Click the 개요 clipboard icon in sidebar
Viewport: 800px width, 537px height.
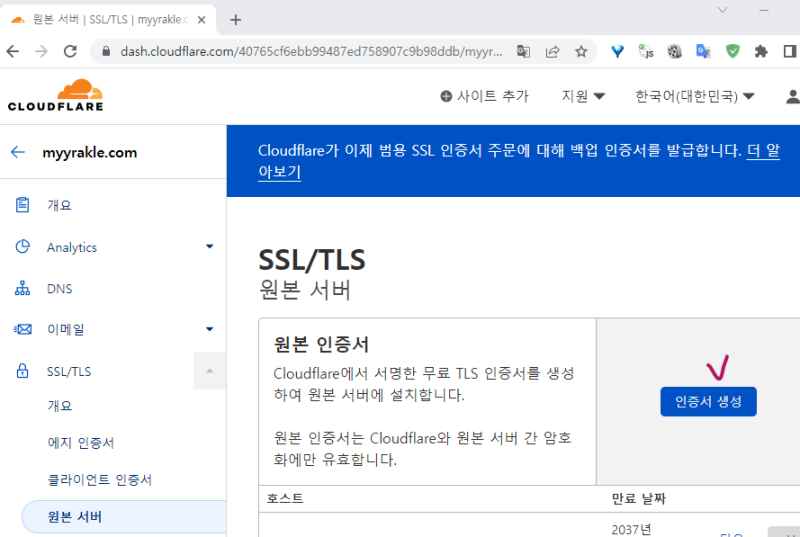tap(22, 204)
